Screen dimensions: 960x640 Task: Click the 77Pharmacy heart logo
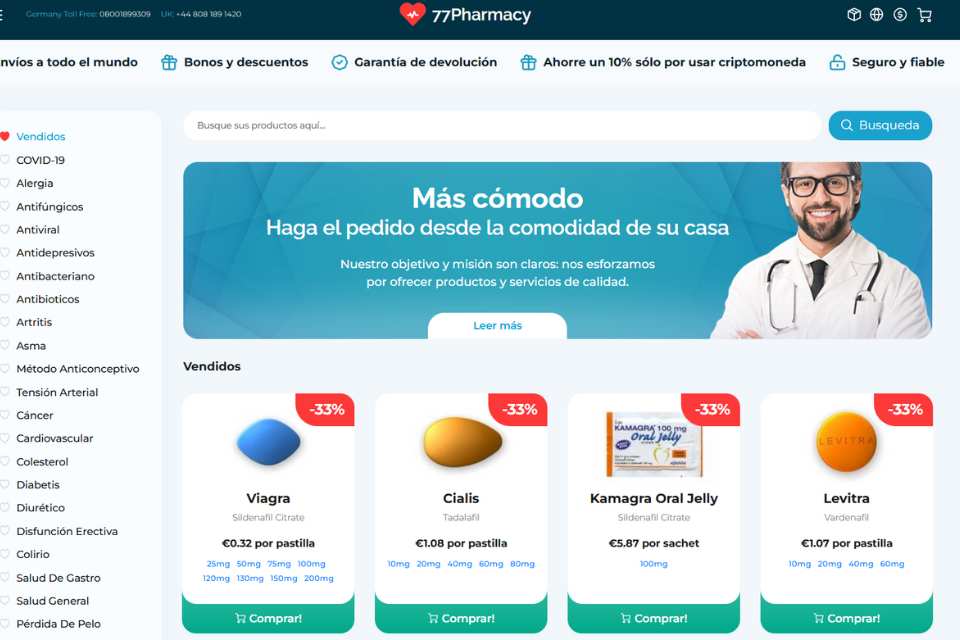tap(412, 13)
